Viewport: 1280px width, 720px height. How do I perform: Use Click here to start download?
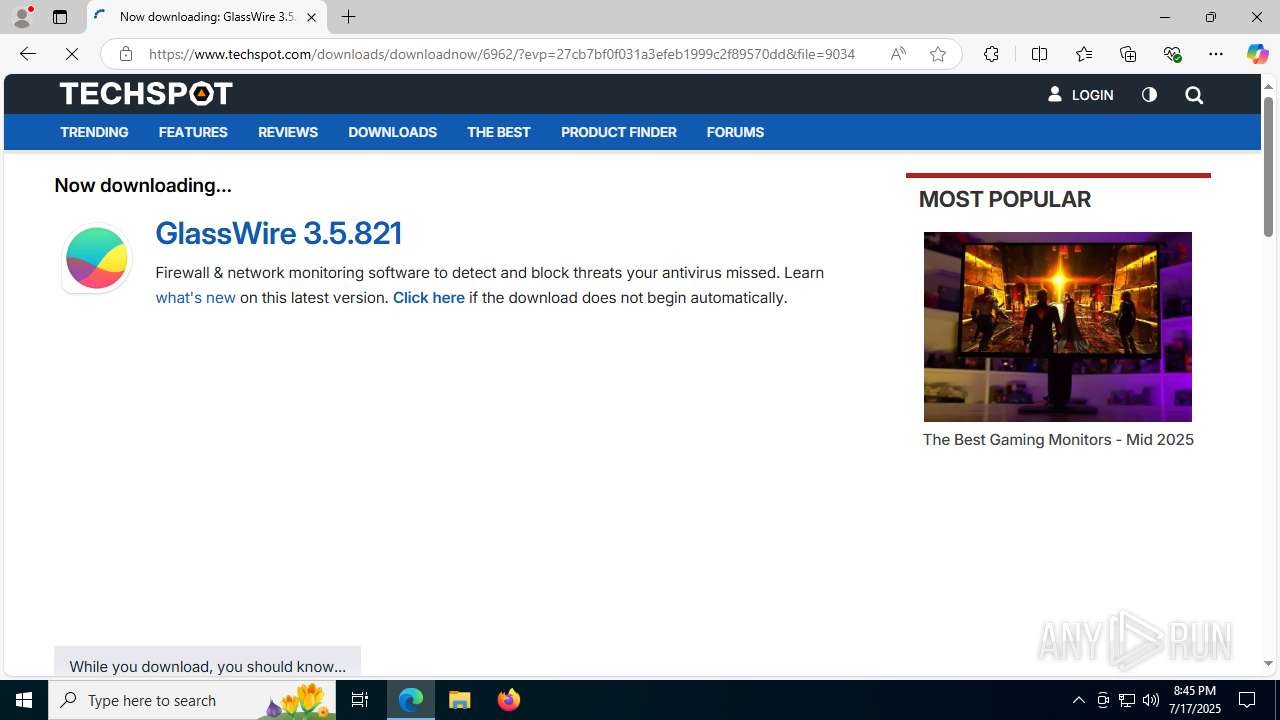428,298
